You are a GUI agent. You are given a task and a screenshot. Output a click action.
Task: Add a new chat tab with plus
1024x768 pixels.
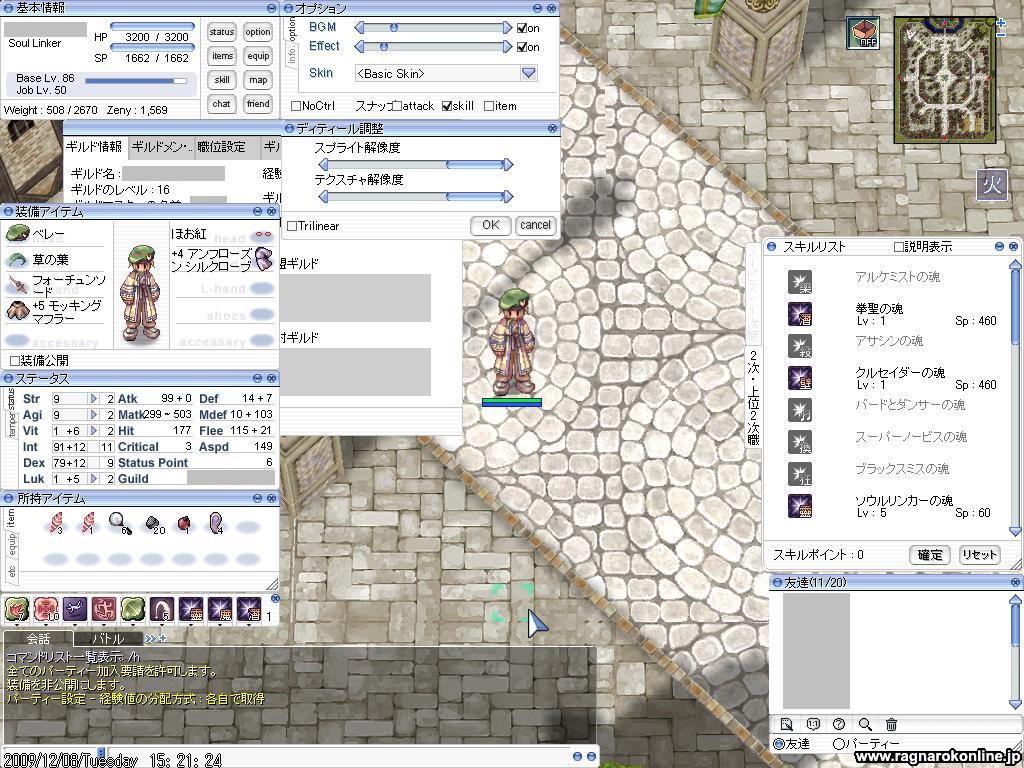[163, 638]
